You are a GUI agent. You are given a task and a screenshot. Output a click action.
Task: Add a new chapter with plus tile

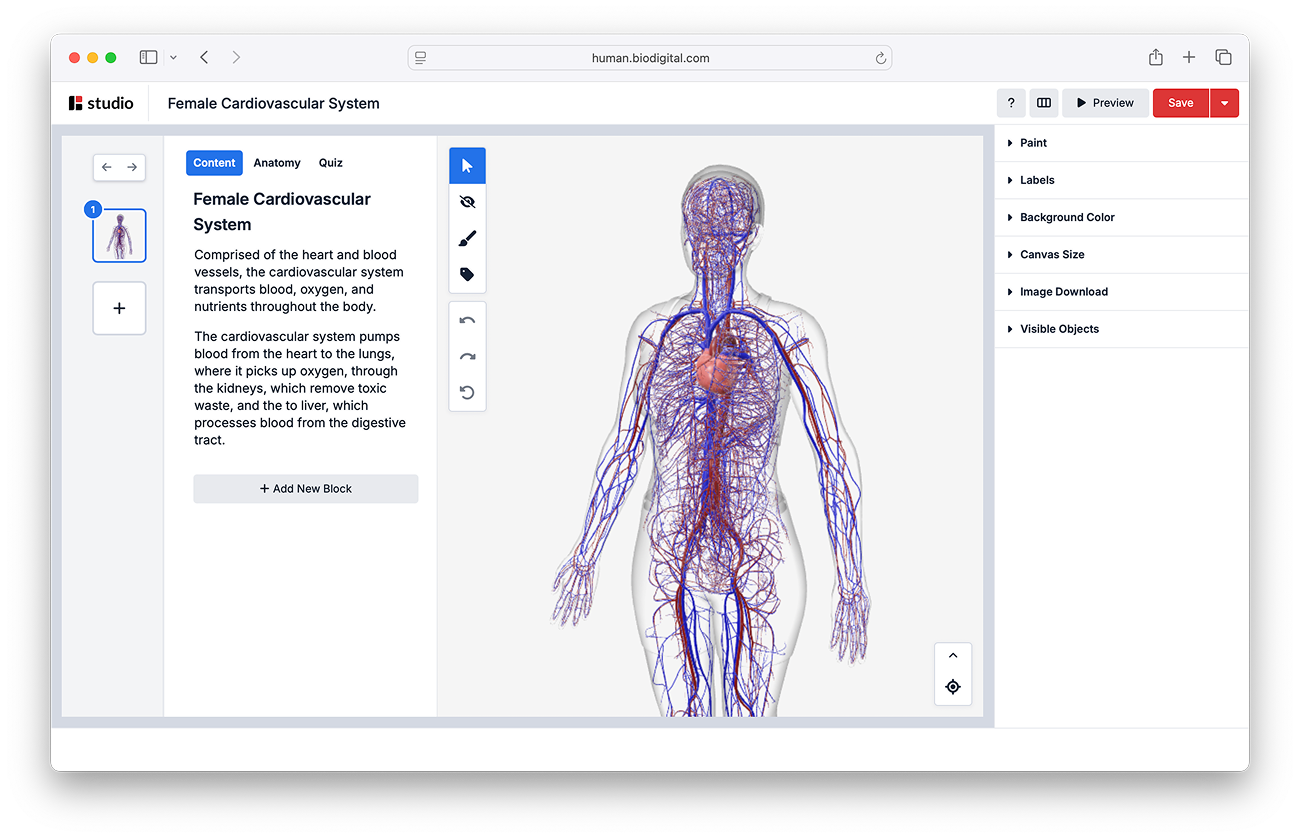[119, 308]
